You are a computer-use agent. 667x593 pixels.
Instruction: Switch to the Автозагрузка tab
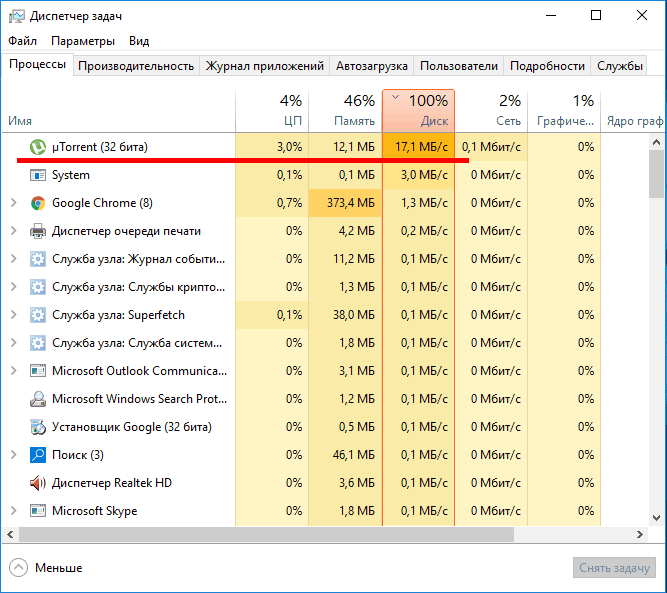click(372, 66)
